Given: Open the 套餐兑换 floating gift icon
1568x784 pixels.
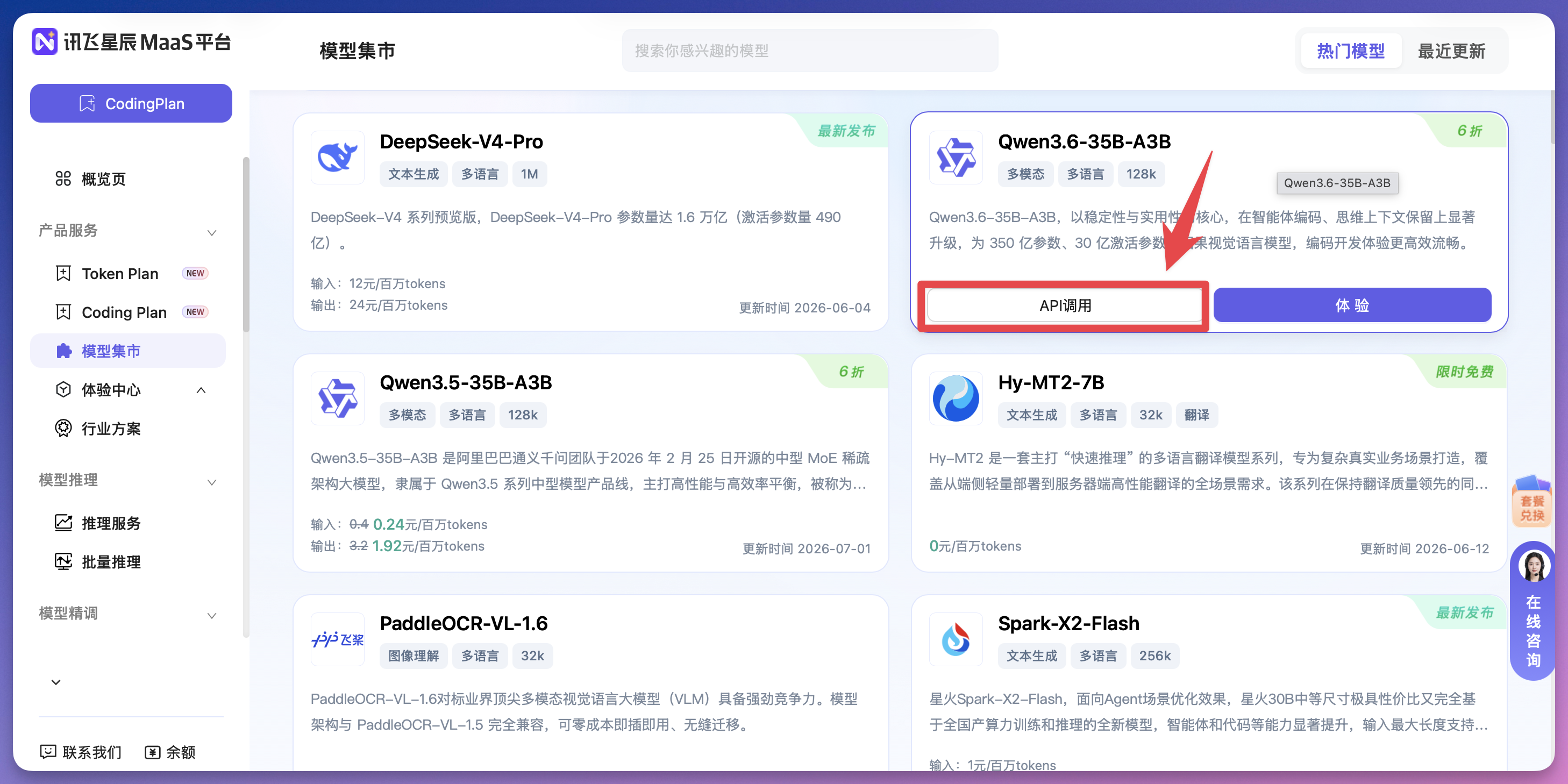Looking at the screenshot, I should click(1532, 500).
